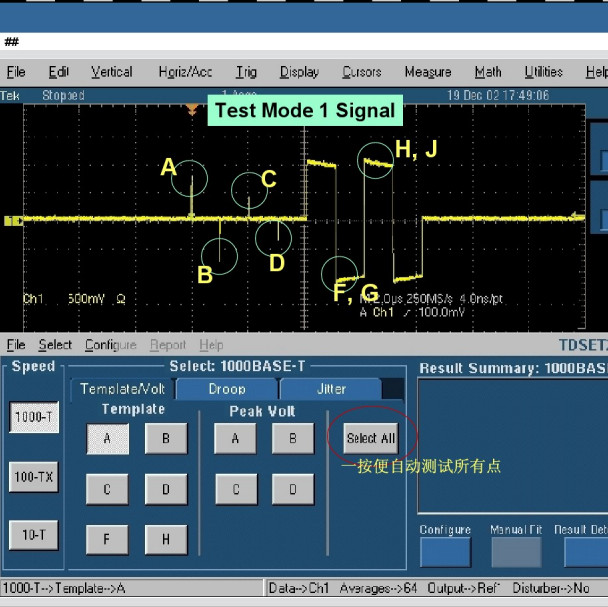Toggle Template test point A

click(x=107, y=438)
